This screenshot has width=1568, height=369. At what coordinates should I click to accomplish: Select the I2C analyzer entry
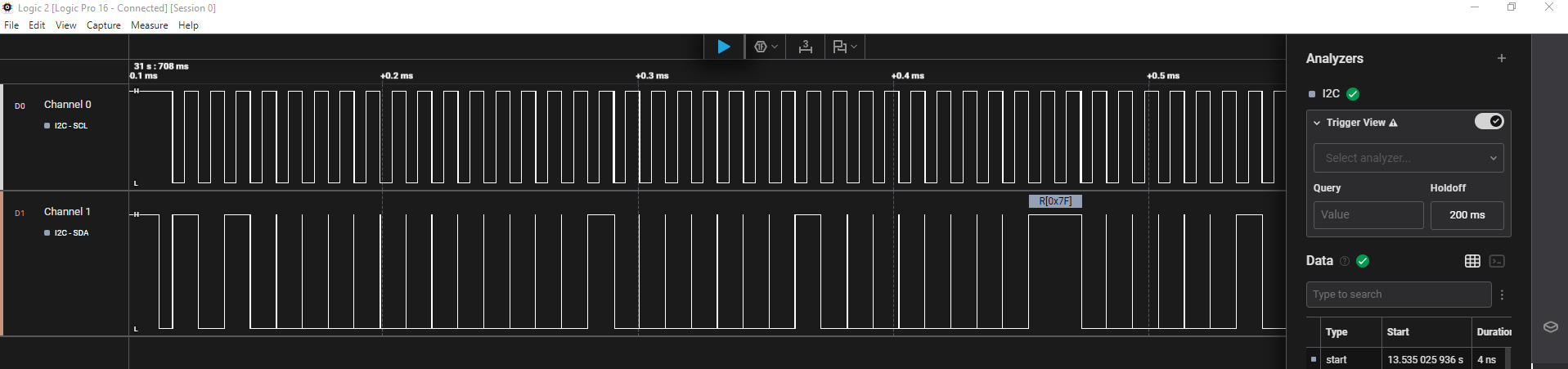pyautogui.click(x=1331, y=93)
